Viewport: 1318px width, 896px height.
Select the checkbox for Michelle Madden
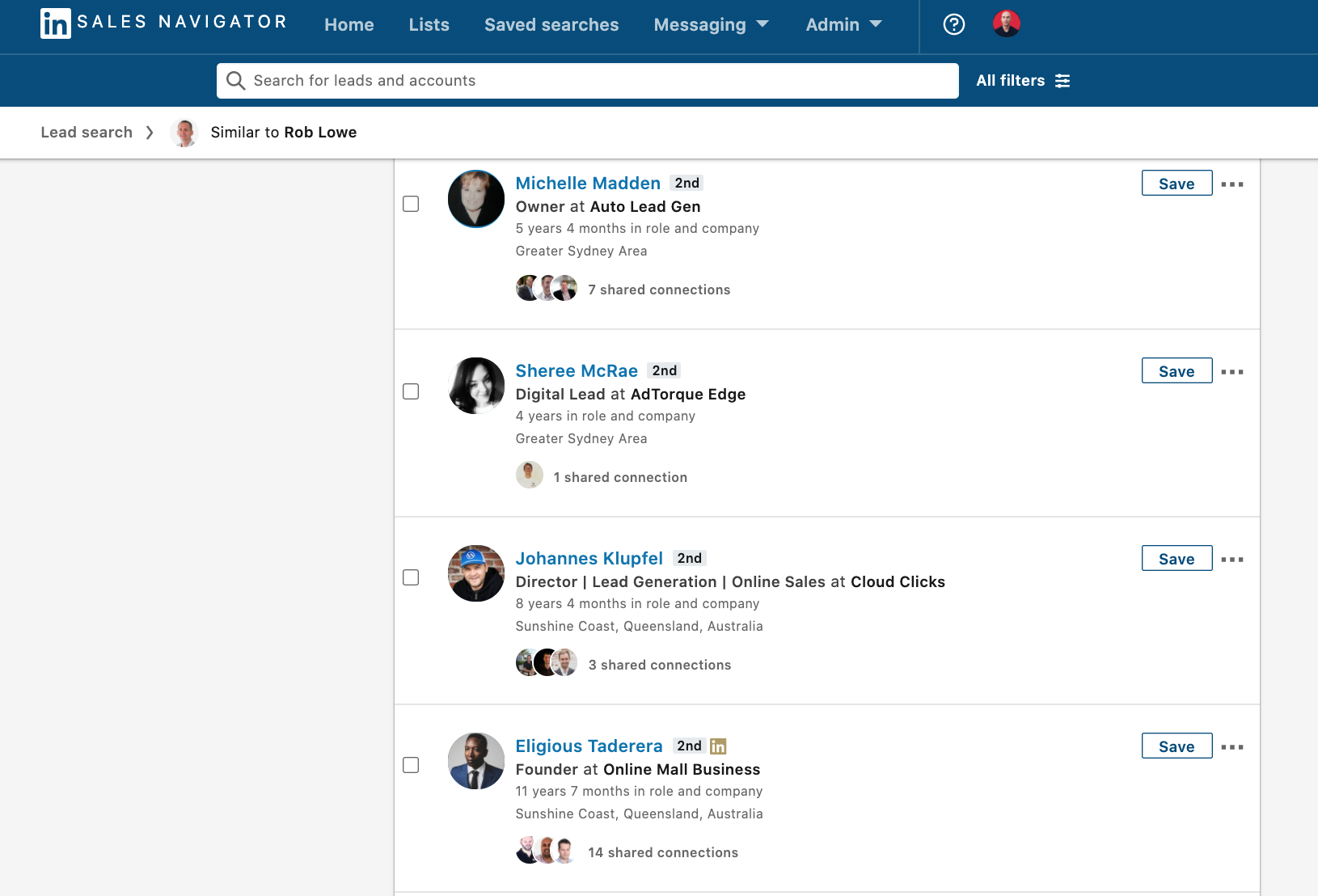click(411, 204)
